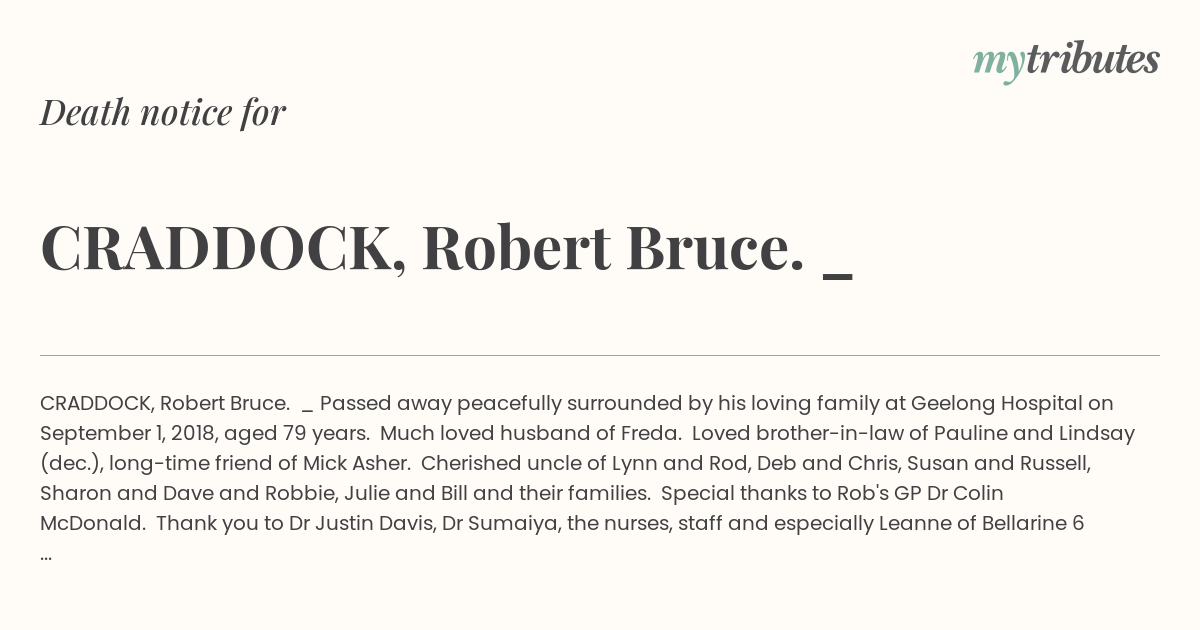Click the truncation ellipsis below the notice
The image size is (1200, 630).
point(46,556)
